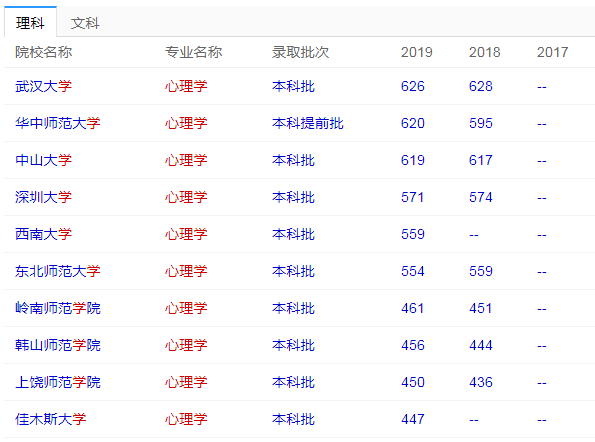This screenshot has height=442, width=595.
Task: Click 本科批 in the 武汉大学 row
Action: 293,86
